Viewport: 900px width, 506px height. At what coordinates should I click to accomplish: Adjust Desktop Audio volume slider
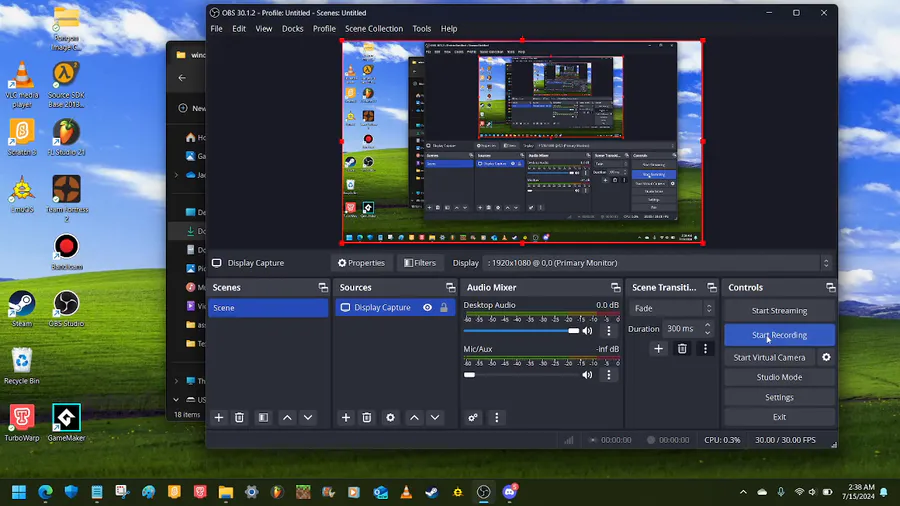point(521,331)
